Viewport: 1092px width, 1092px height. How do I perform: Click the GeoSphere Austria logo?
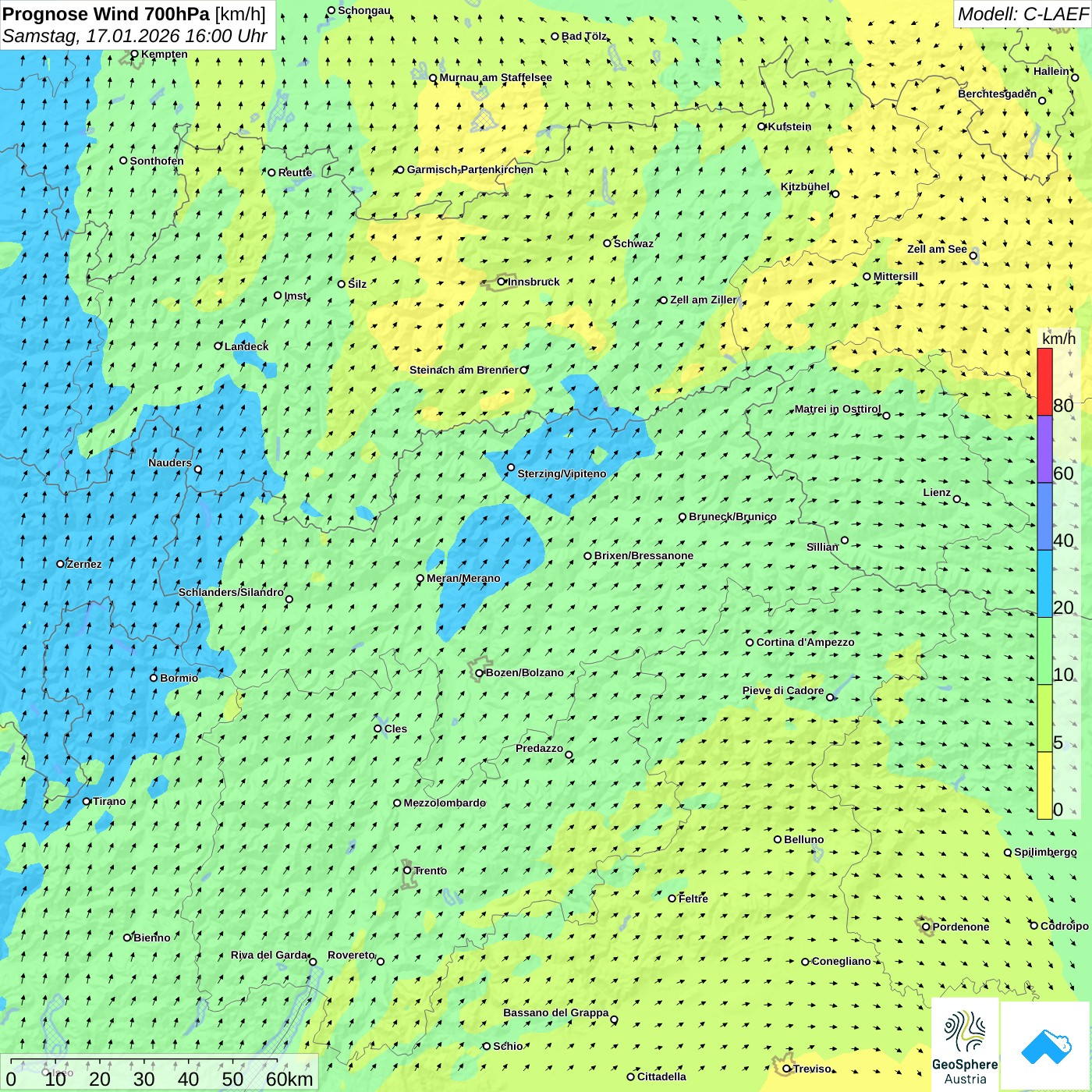965,1044
